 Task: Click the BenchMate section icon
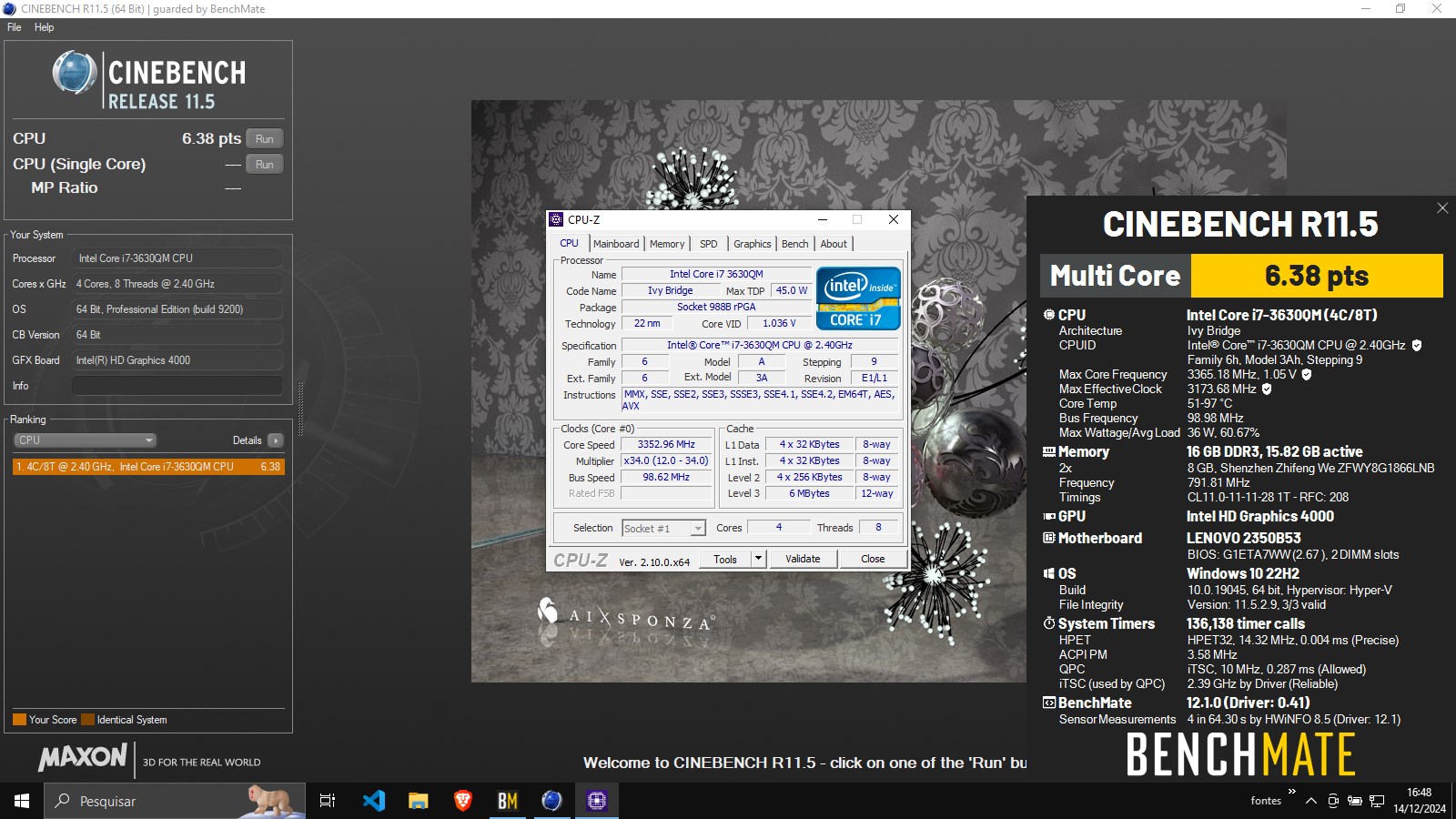point(1048,703)
